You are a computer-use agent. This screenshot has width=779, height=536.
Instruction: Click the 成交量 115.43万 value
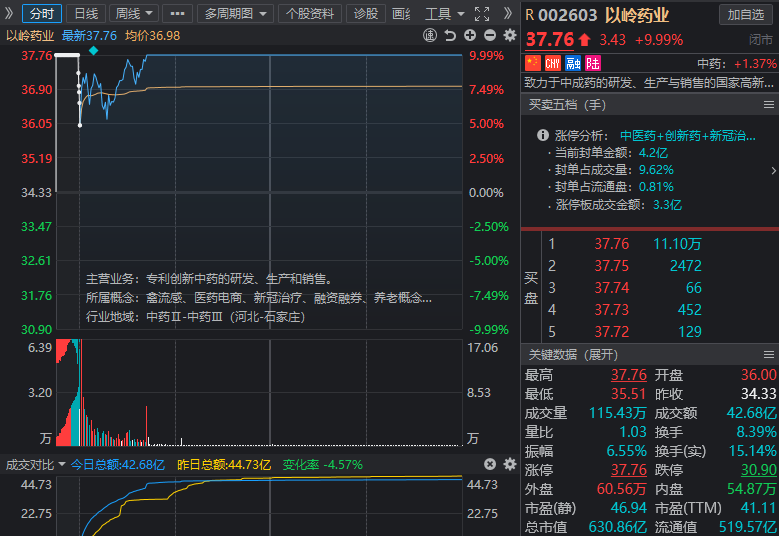point(618,413)
